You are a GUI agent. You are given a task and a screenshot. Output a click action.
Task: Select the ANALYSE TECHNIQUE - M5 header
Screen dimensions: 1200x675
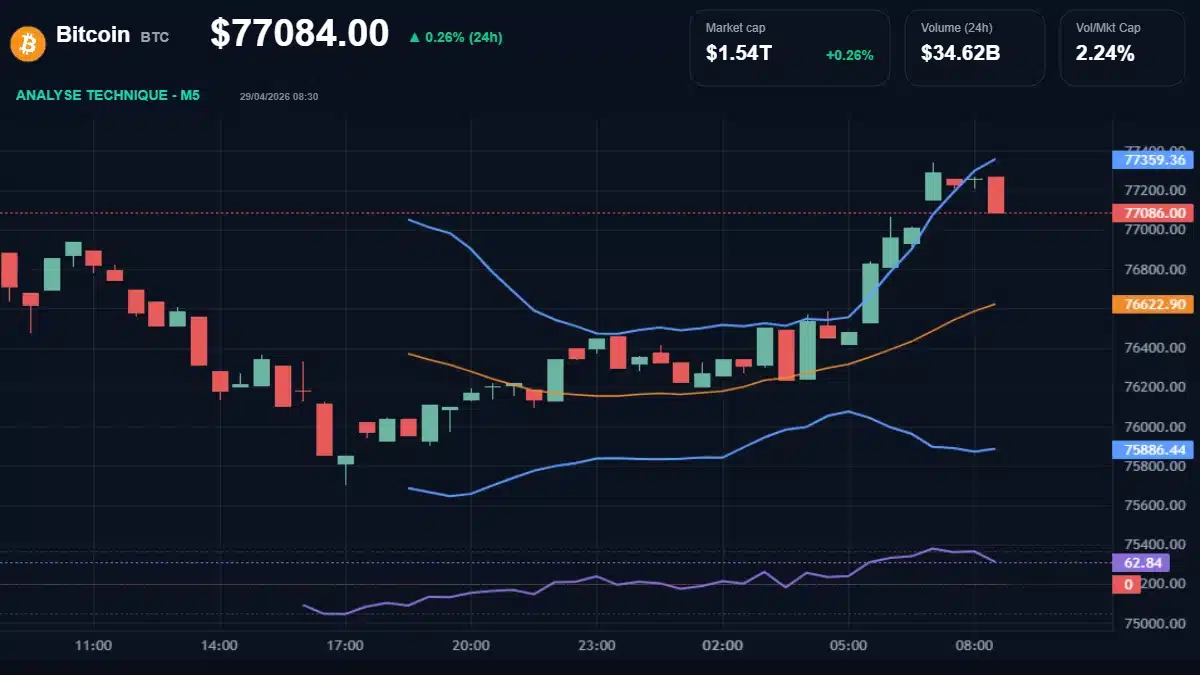click(x=106, y=96)
